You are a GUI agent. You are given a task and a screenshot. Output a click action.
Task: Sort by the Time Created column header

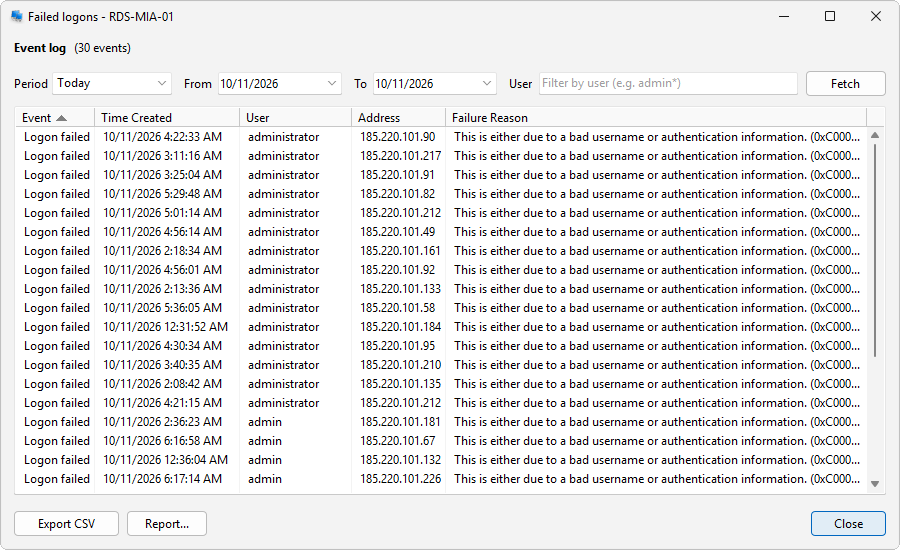point(167,118)
